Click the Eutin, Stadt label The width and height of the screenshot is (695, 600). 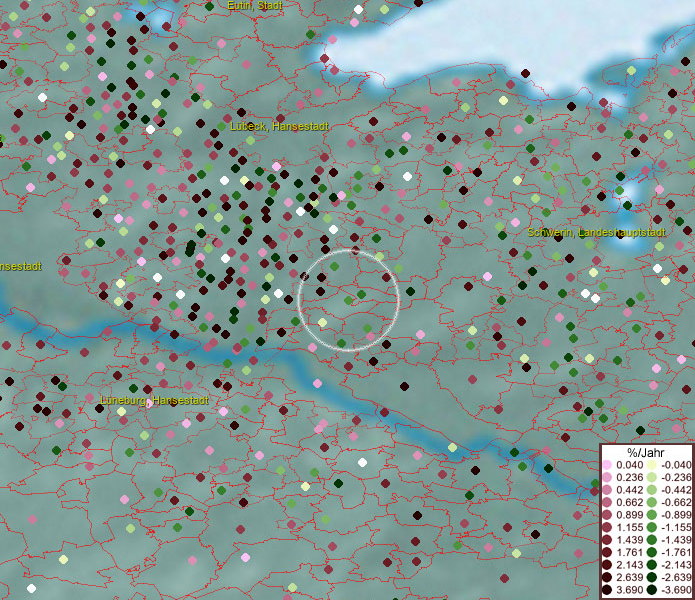pos(255,6)
